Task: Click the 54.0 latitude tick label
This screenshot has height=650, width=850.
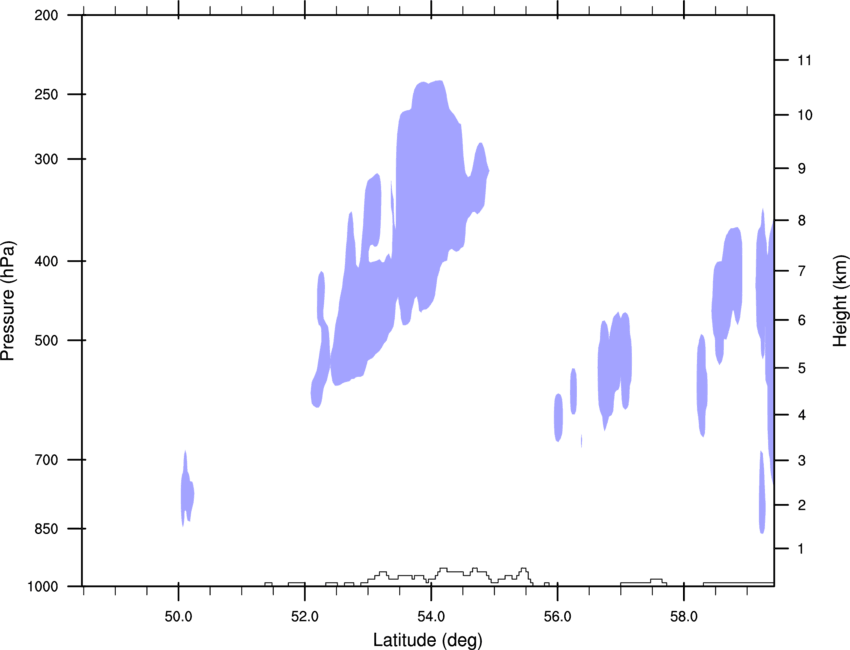Action: [x=432, y=617]
